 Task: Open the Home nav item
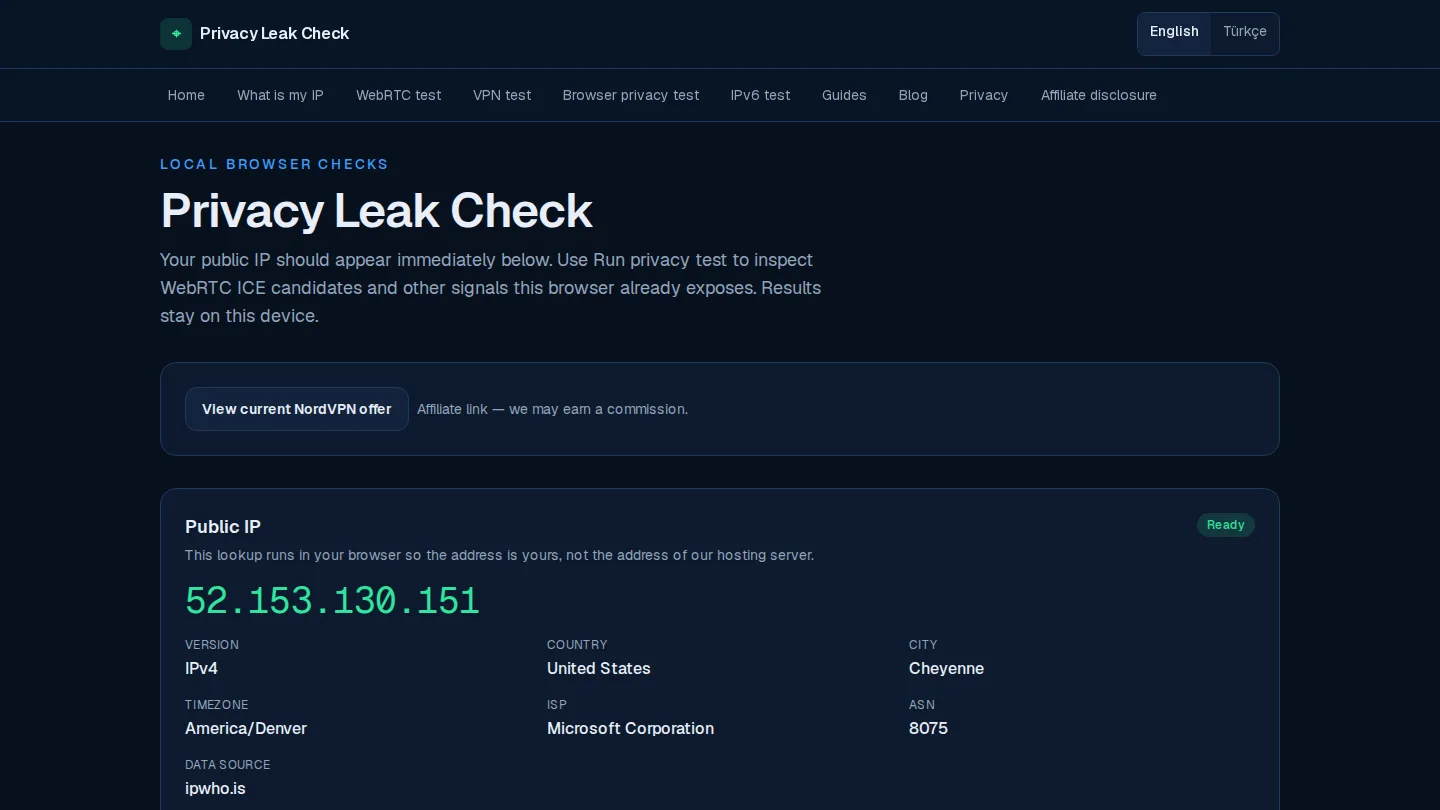pyautogui.click(x=186, y=95)
